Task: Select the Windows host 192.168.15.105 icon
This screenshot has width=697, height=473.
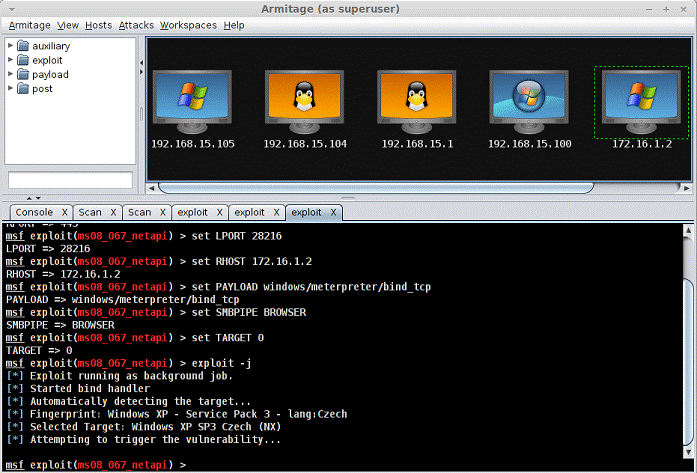Action: pyautogui.click(x=192, y=101)
